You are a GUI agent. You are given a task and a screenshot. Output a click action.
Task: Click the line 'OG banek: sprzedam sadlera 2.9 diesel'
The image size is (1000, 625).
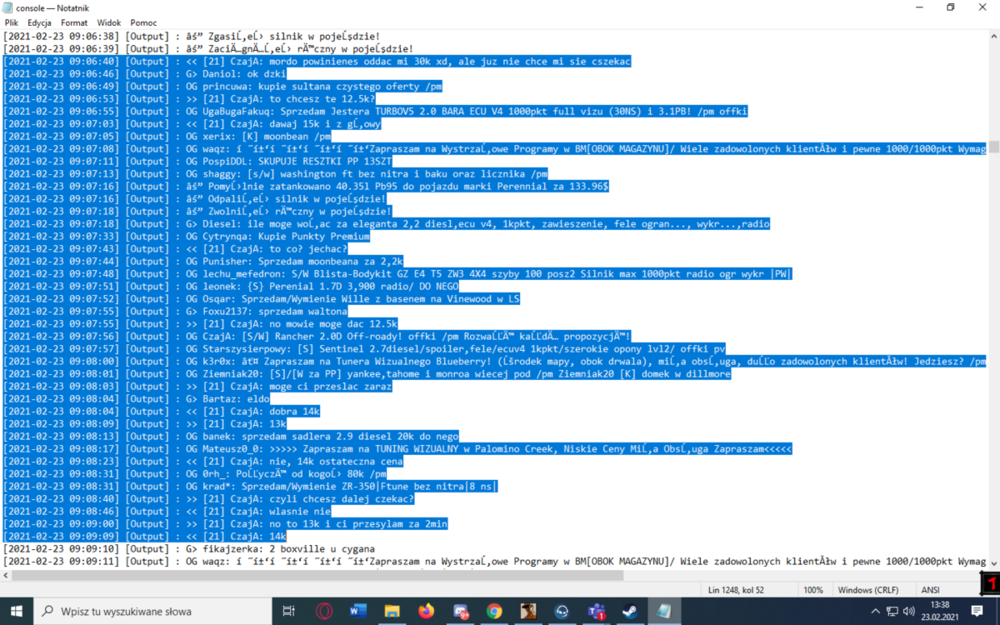point(230,436)
